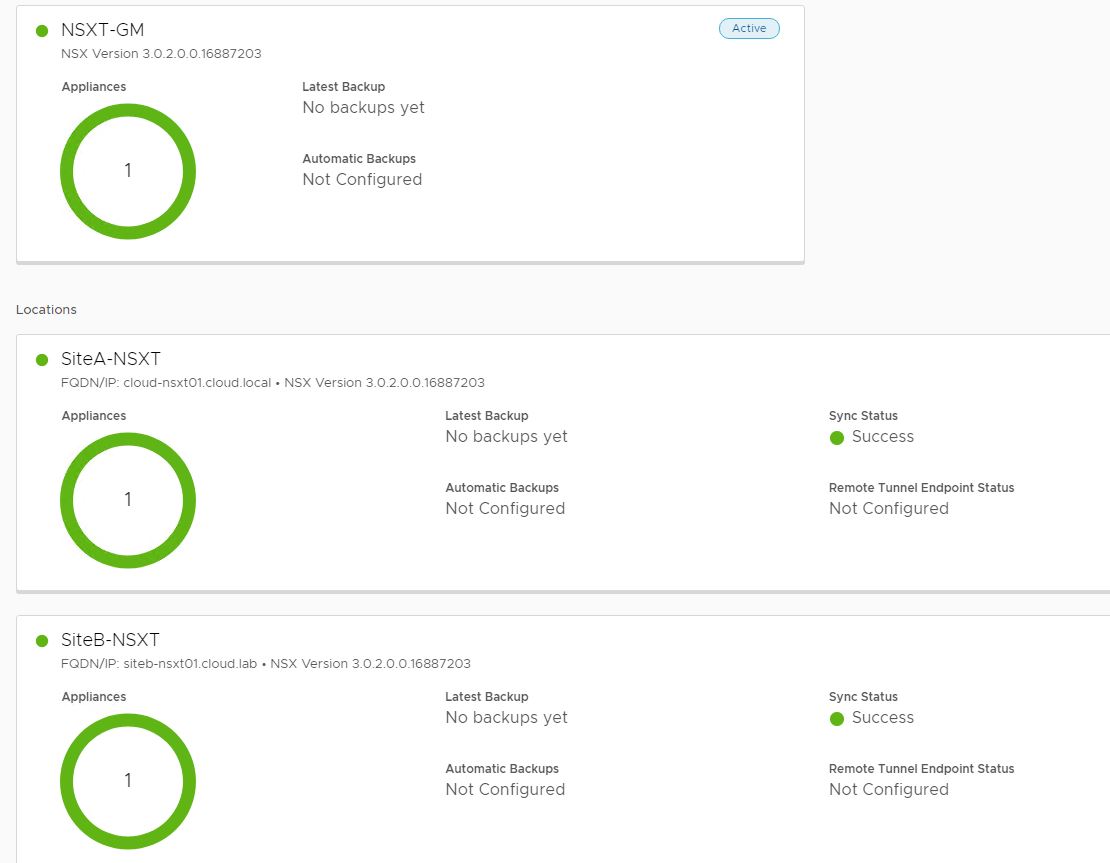Click SiteB-NSXT Sync Status green success icon

837,718
